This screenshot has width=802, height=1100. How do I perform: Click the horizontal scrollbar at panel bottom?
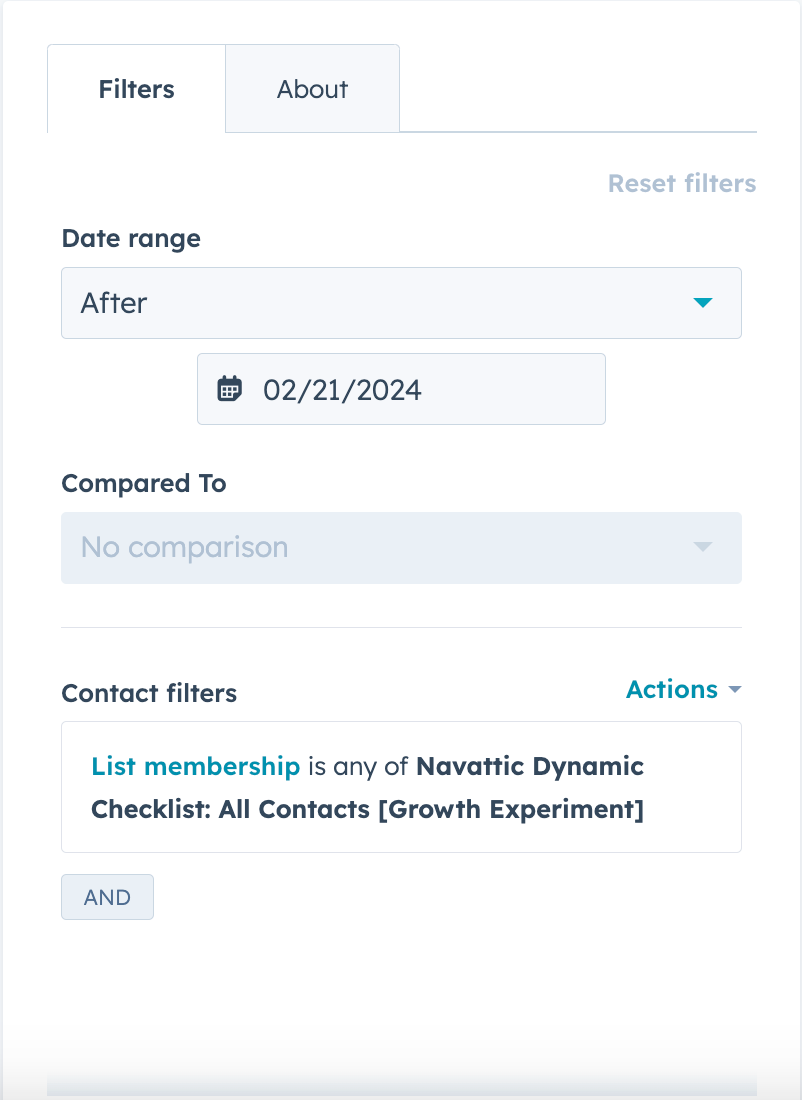[x=401, y=1087]
